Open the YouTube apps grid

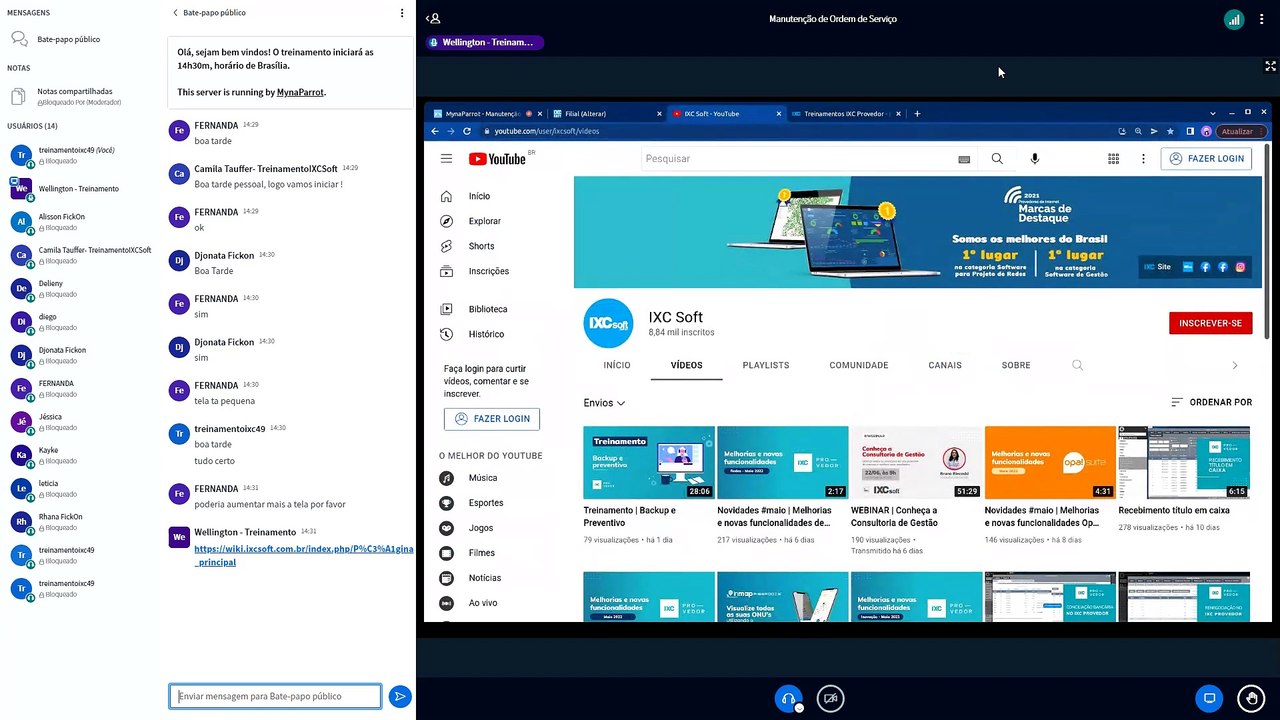point(1113,158)
